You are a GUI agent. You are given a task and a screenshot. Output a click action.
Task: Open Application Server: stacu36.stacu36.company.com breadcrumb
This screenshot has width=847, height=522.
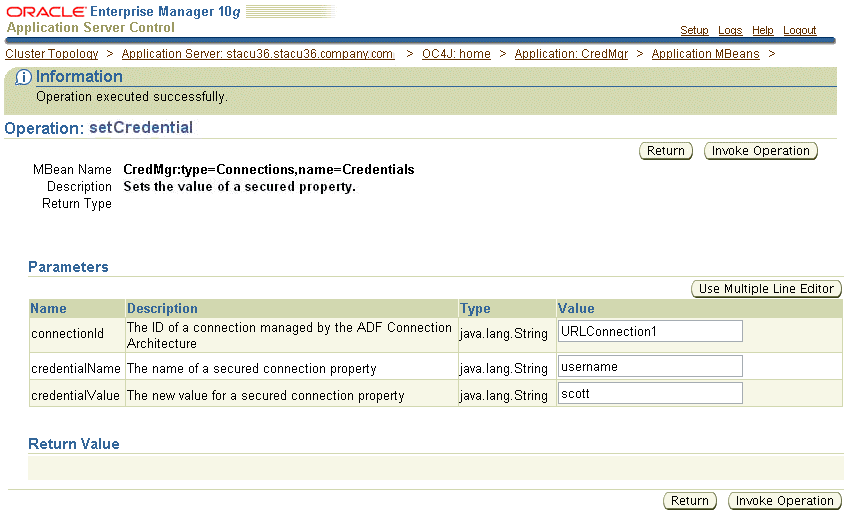point(258,54)
